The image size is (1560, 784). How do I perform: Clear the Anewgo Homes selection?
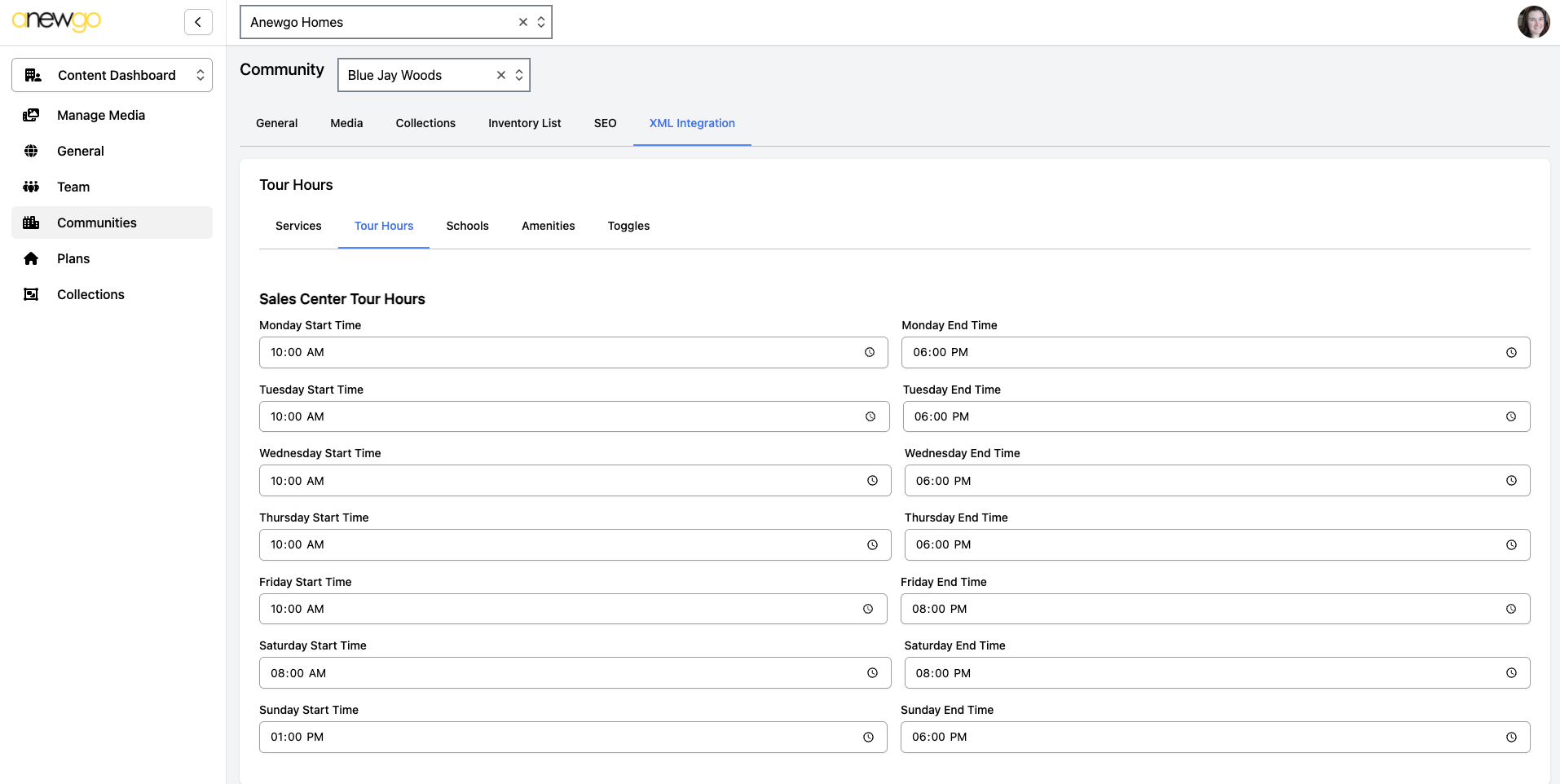523,22
